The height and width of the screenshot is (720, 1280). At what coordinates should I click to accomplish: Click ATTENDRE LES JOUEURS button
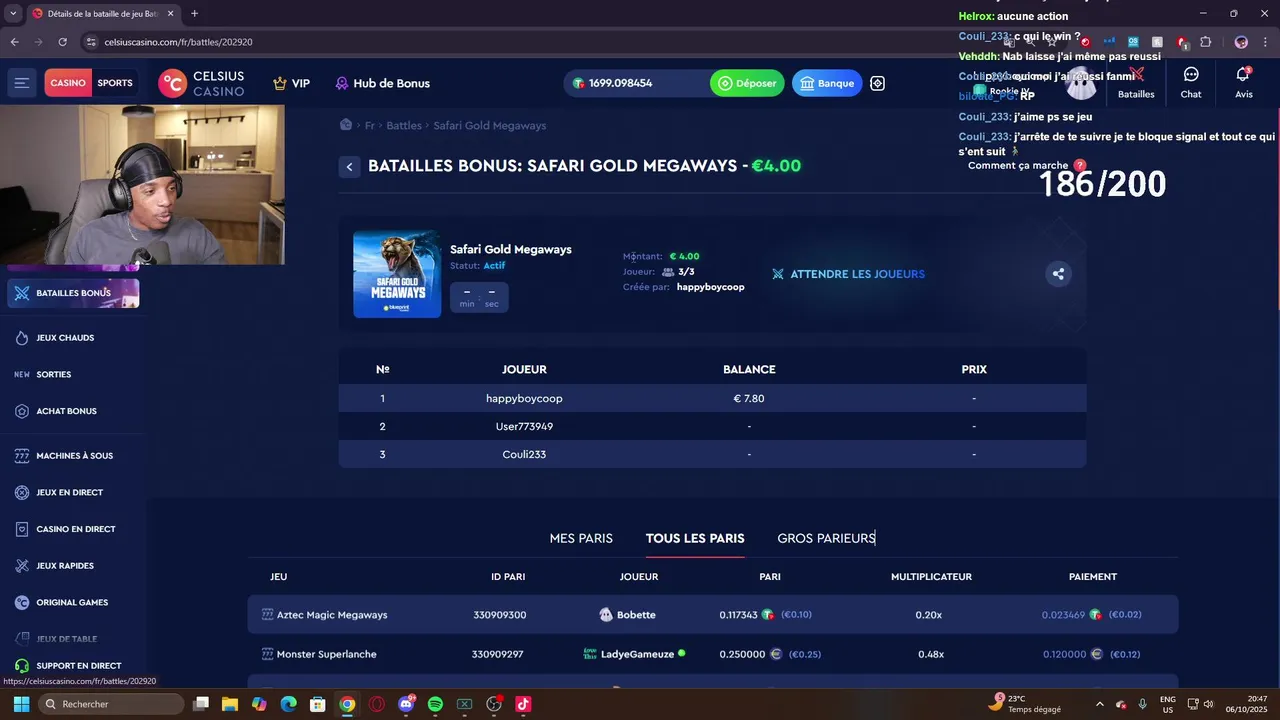[848, 274]
